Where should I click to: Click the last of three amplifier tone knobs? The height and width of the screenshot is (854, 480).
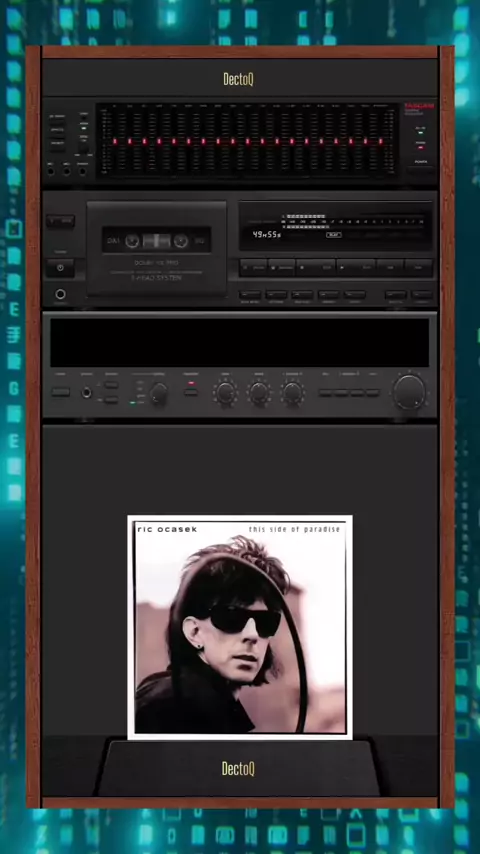pyautogui.click(x=293, y=393)
